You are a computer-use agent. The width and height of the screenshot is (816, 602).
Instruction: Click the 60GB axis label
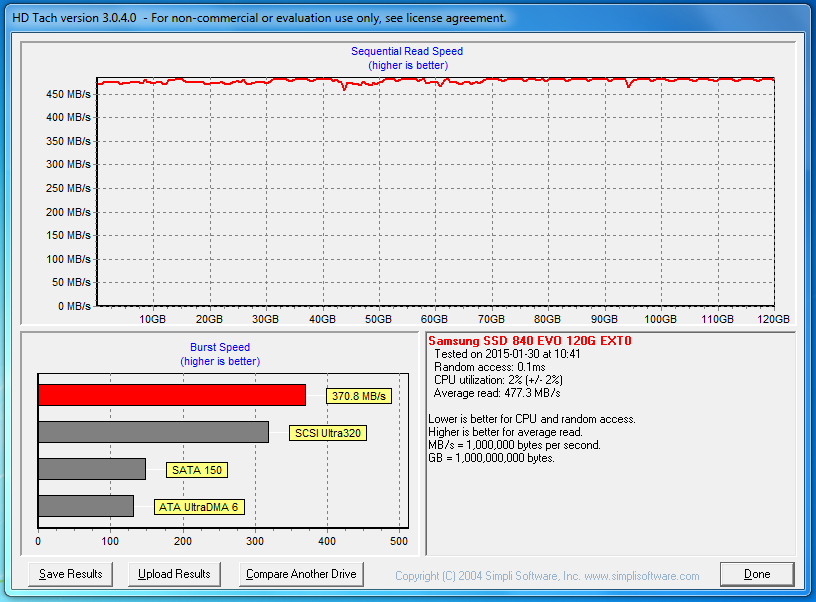pos(434,319)
